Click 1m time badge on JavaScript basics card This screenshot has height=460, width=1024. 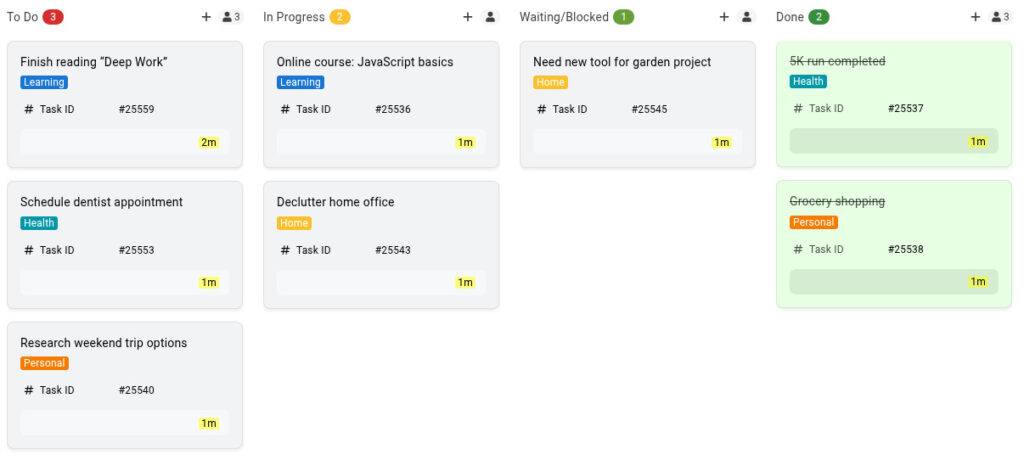tap(465, 142)
